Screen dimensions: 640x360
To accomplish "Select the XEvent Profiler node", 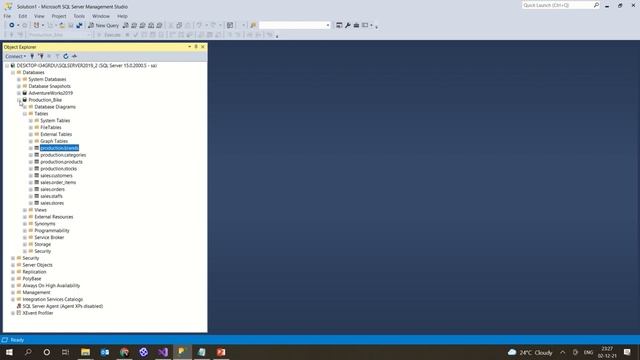I will click(x=38, y=313).
